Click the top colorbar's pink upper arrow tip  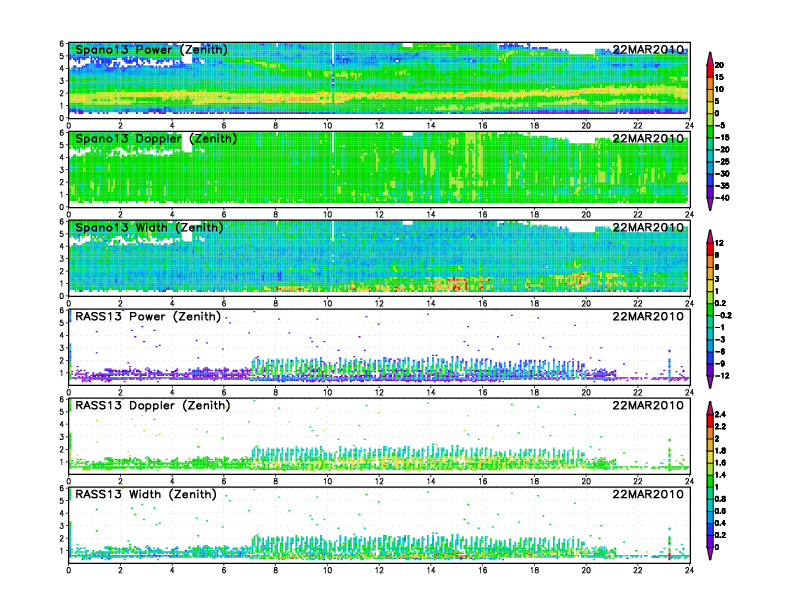click(x=710, y=57)
